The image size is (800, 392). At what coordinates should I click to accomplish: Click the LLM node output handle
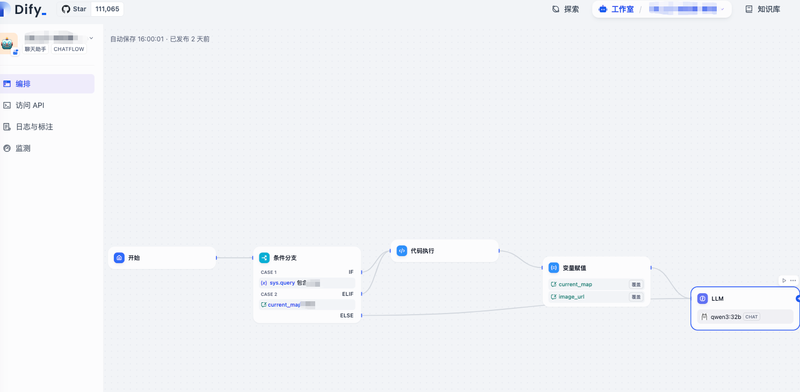pyautogui.click(x=797, y=299)
